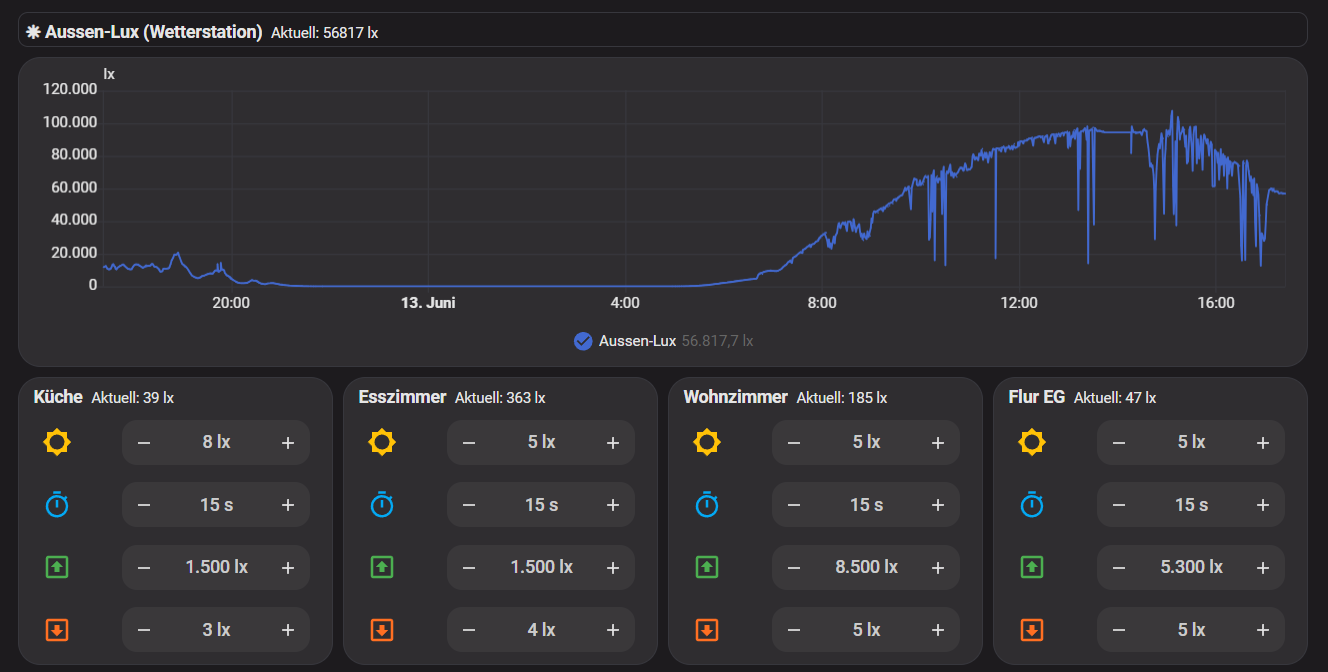Click the 5.300 lx value in Flur EG

1191,567
